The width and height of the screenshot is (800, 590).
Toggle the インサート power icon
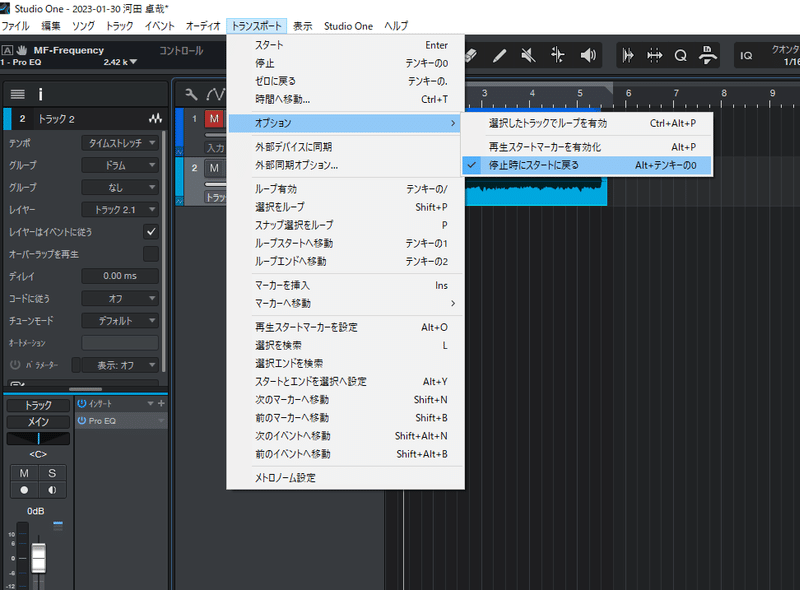[82, 403]
